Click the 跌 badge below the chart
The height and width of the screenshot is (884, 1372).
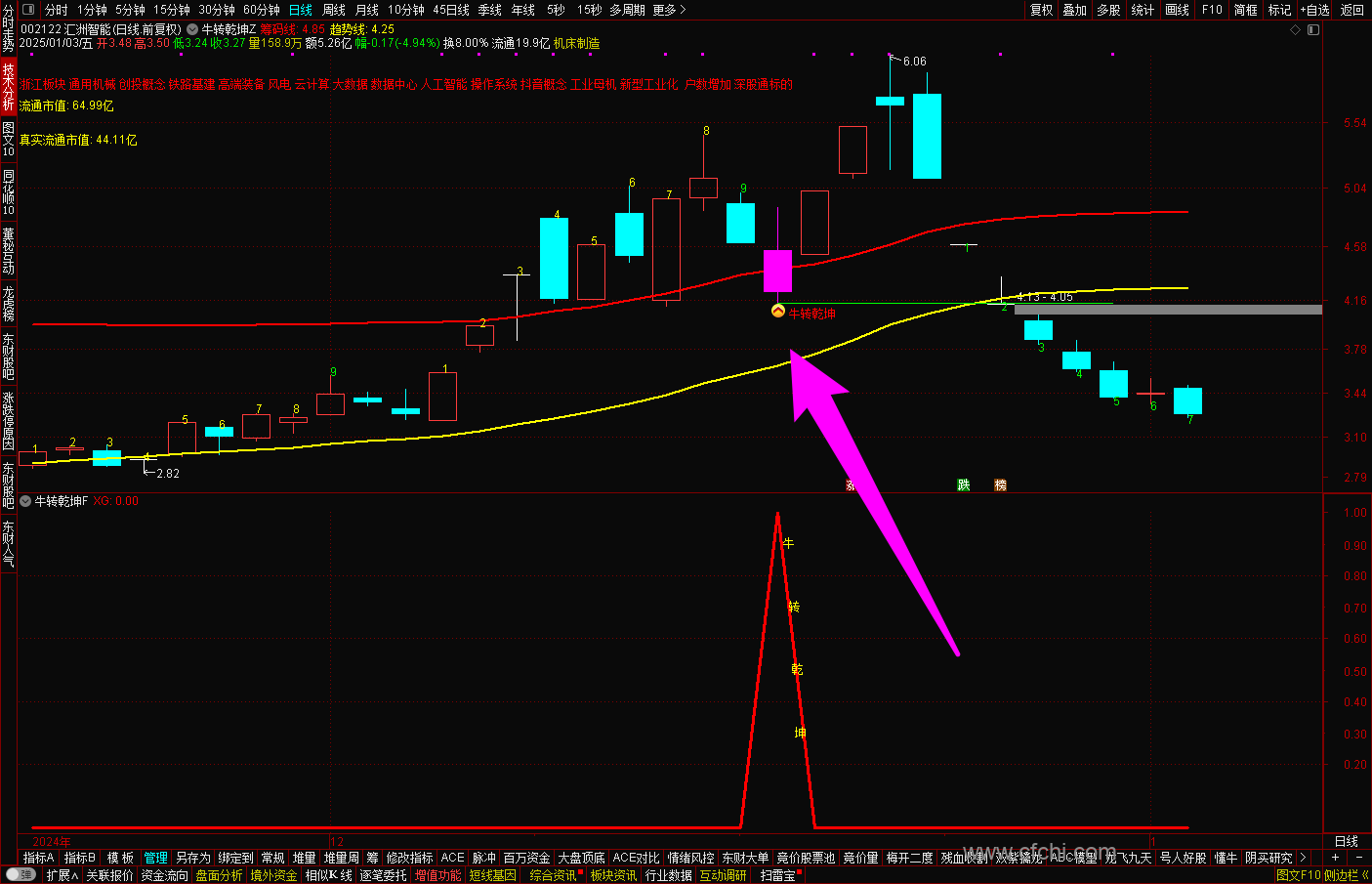964,485
